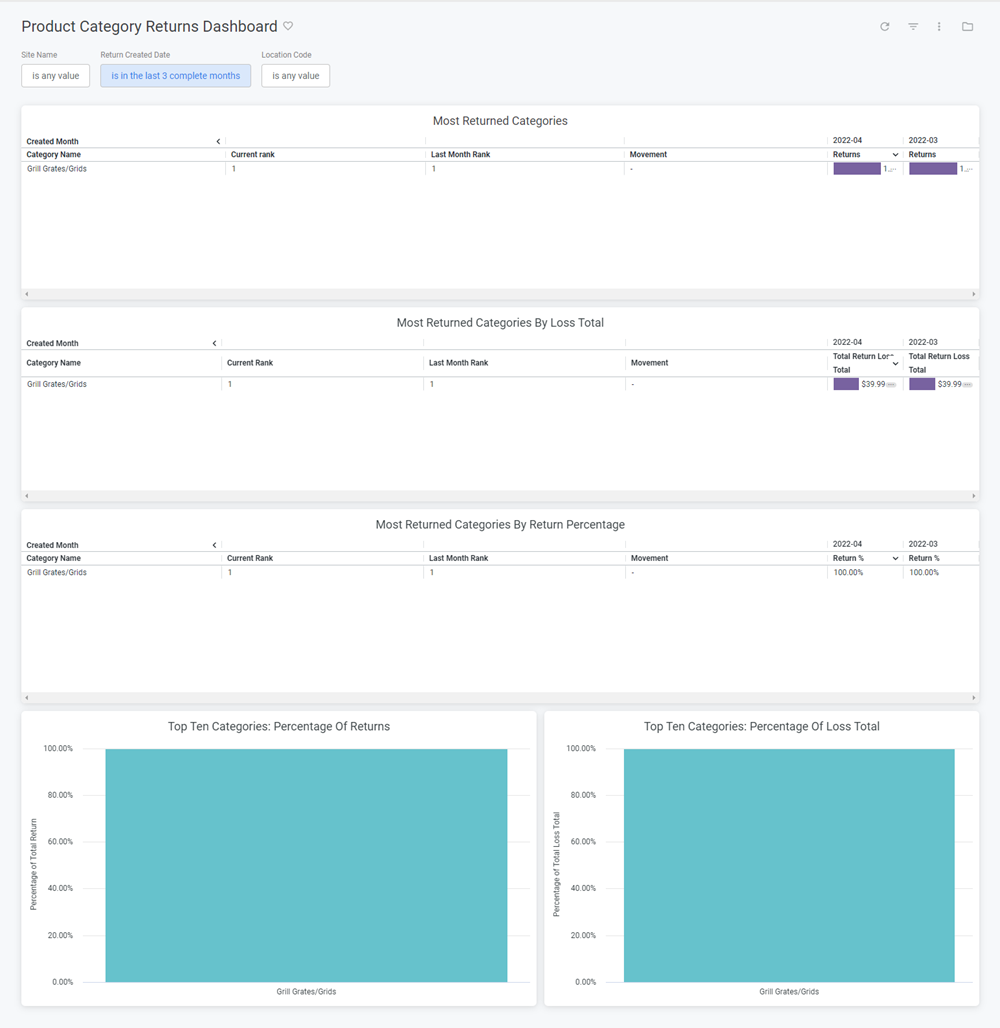Click Grill Grates/Grids in Return Percentage table

[57, 573]
